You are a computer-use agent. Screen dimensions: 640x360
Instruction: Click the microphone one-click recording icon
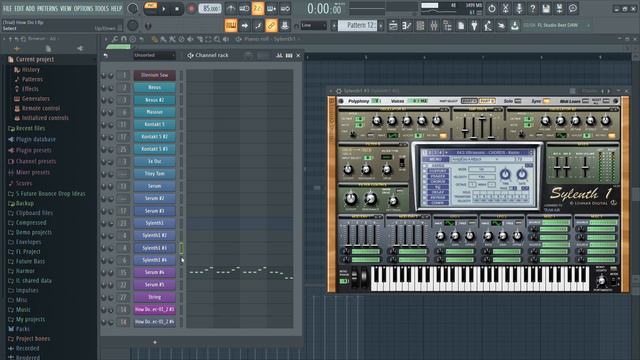coord(519,9)
